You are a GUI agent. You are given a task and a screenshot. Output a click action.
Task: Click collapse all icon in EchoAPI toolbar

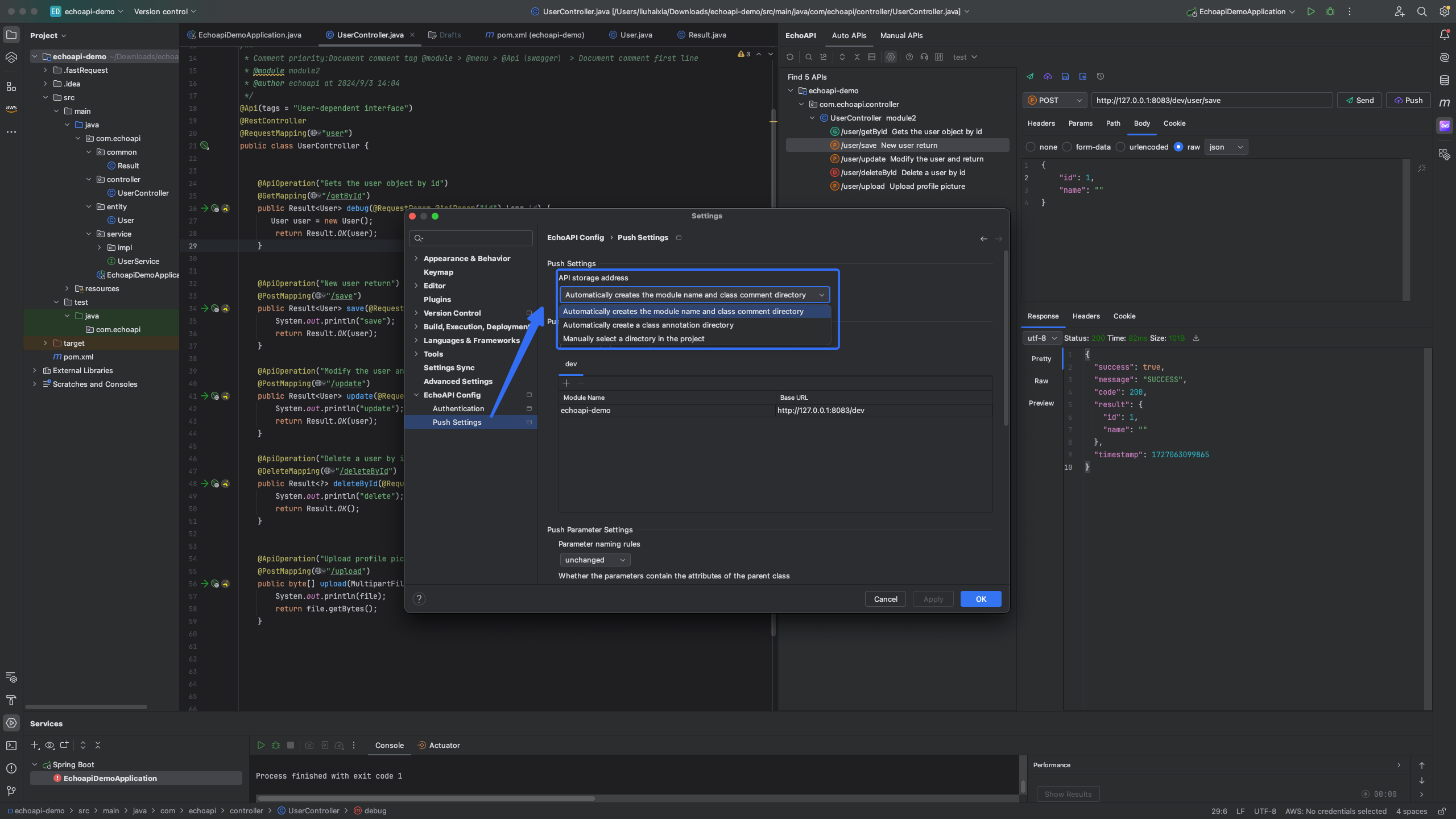[857, 57]
